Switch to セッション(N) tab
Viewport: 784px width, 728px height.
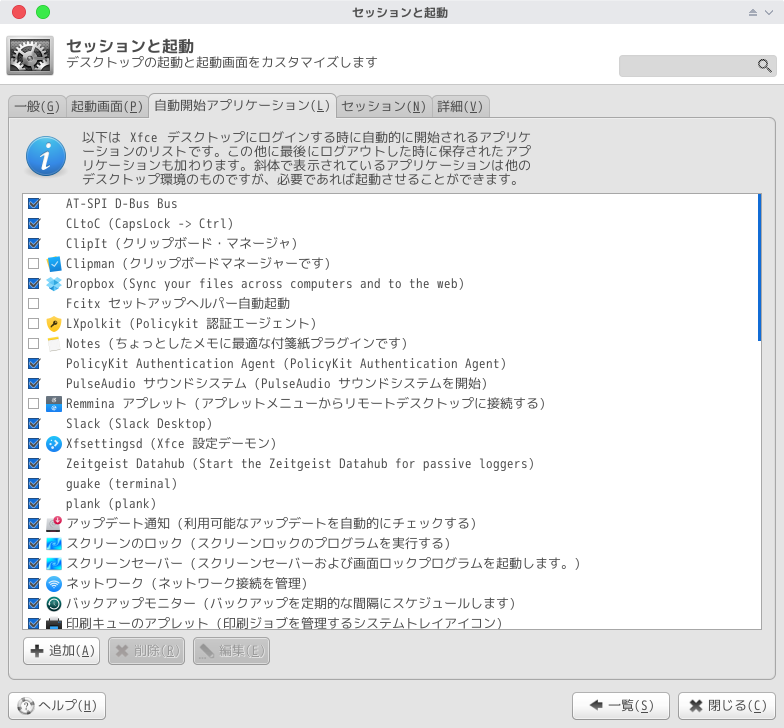pos(384,106)
